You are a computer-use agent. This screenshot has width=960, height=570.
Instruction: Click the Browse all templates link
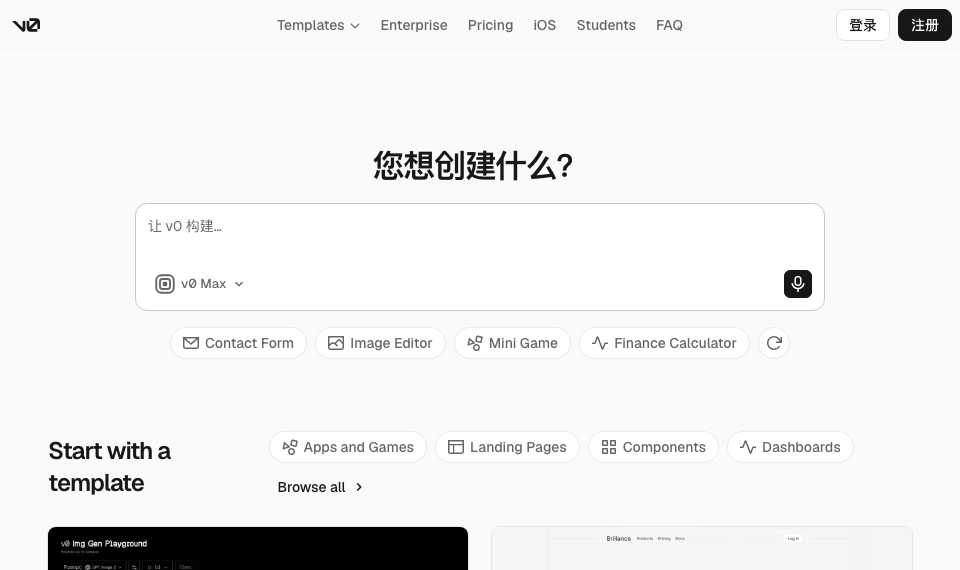point(320,487)
